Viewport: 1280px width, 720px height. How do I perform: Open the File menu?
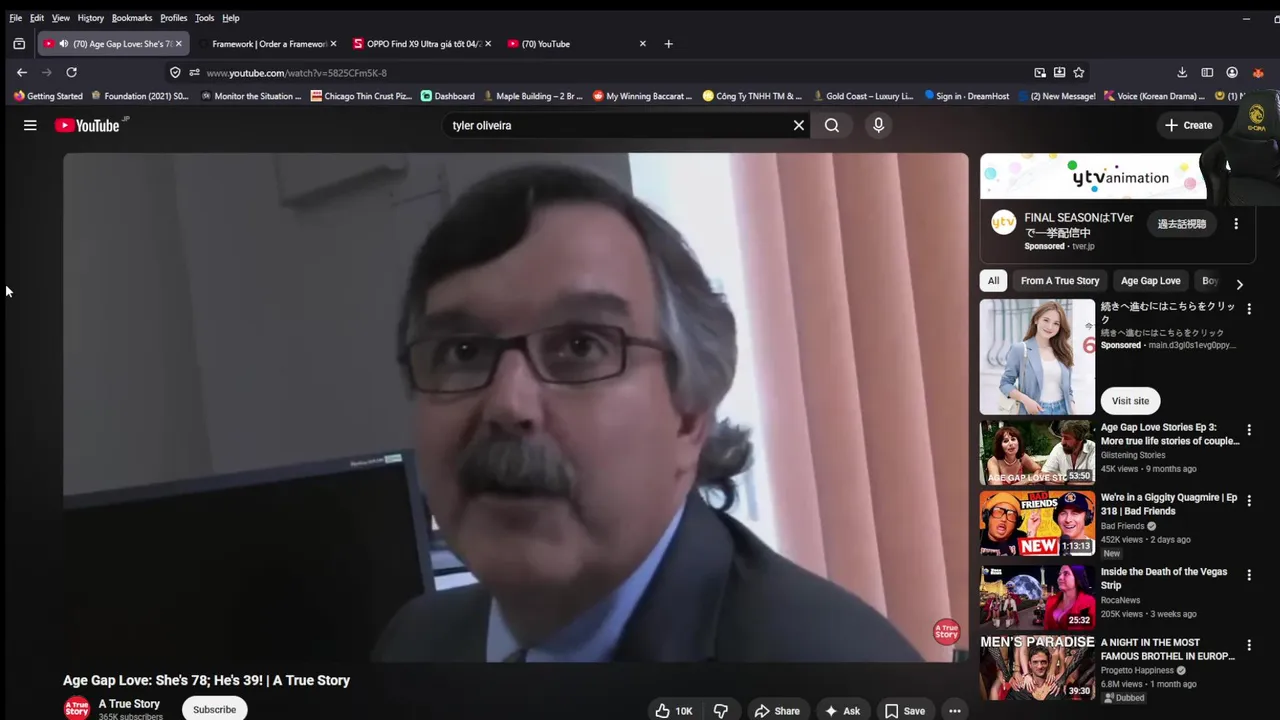tap(15, 18)
